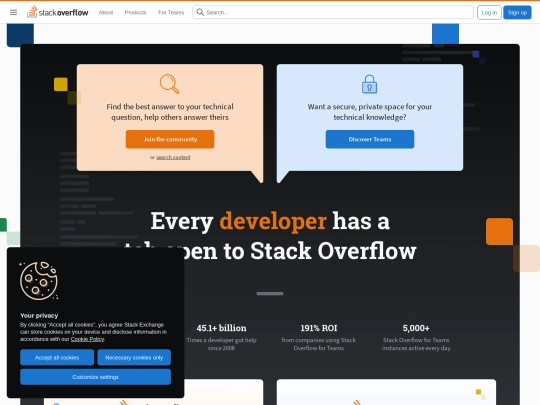Follow the search content link
This screenshot has width=540, height=405.
[x=173, y=157]
